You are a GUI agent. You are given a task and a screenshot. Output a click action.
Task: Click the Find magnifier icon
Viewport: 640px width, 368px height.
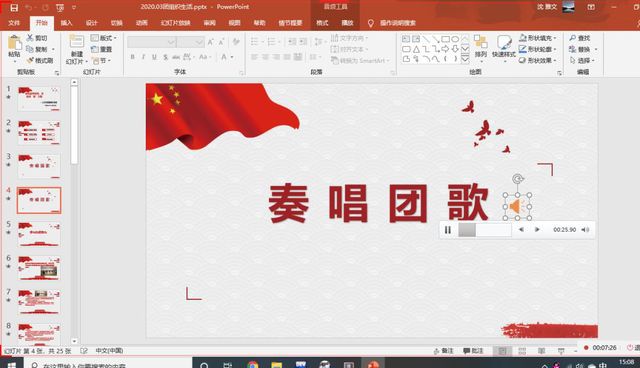(x=573, y=38)
